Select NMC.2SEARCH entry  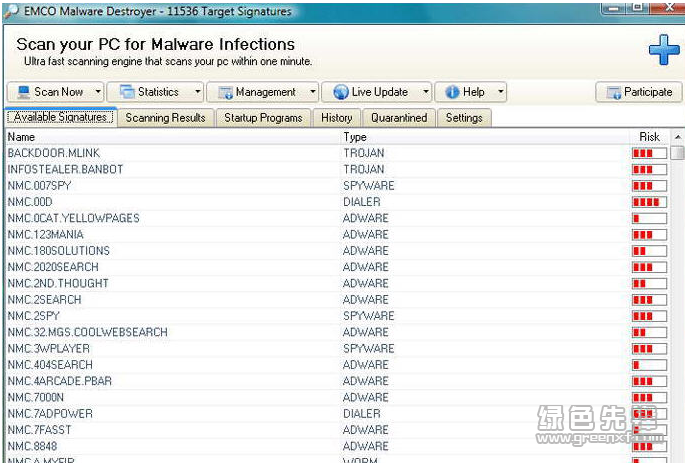[337, 300]
